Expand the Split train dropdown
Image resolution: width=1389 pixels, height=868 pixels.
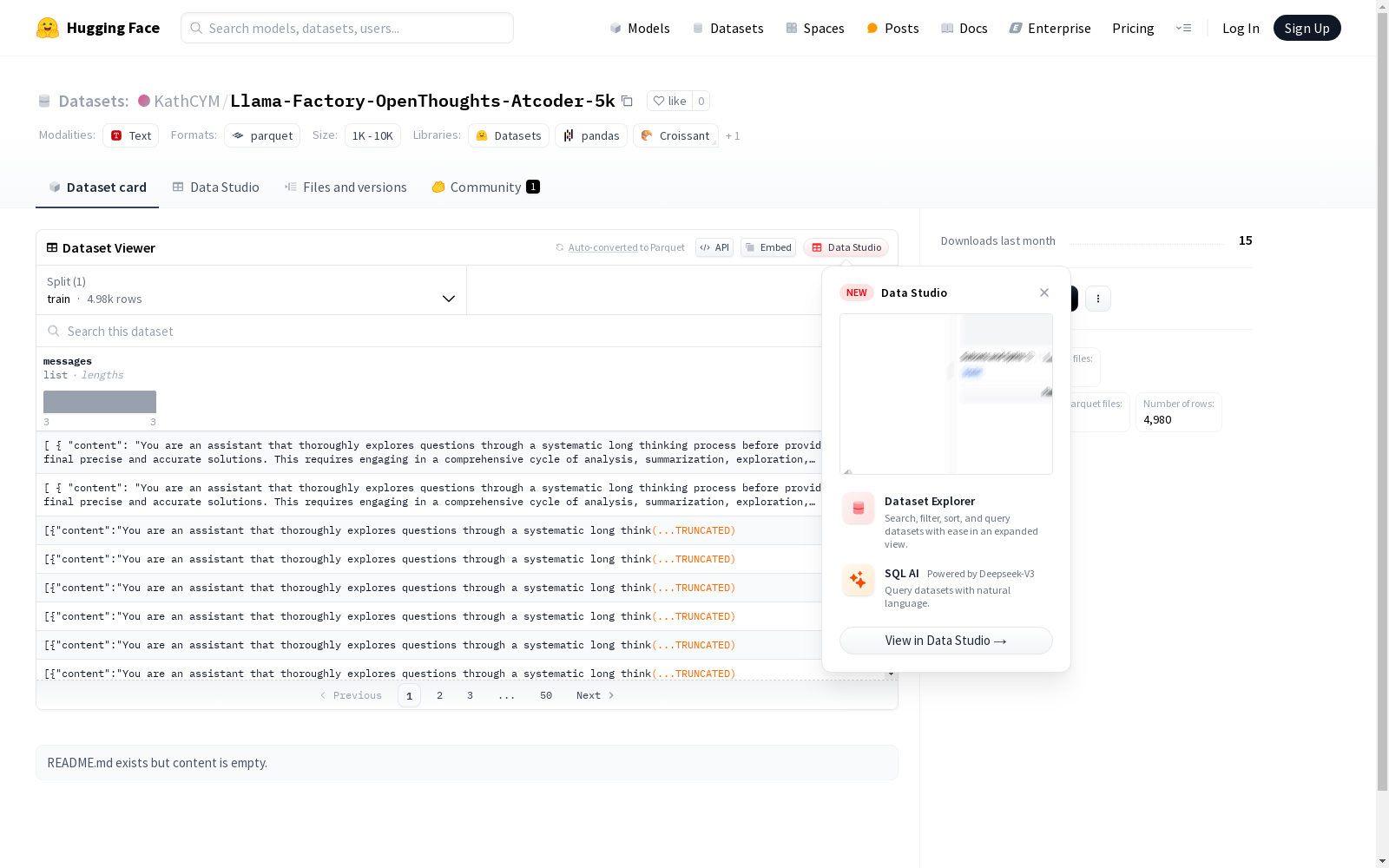[x=251, y=290]
